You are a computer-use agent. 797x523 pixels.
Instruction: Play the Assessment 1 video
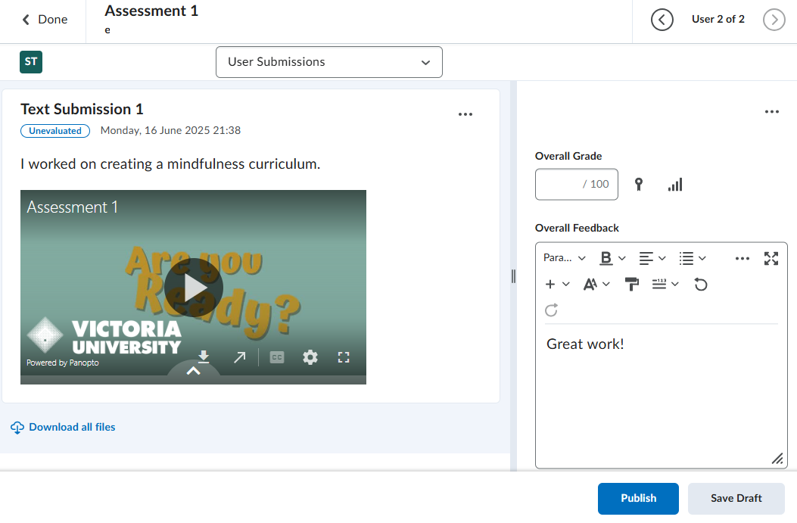coord(193,287)
